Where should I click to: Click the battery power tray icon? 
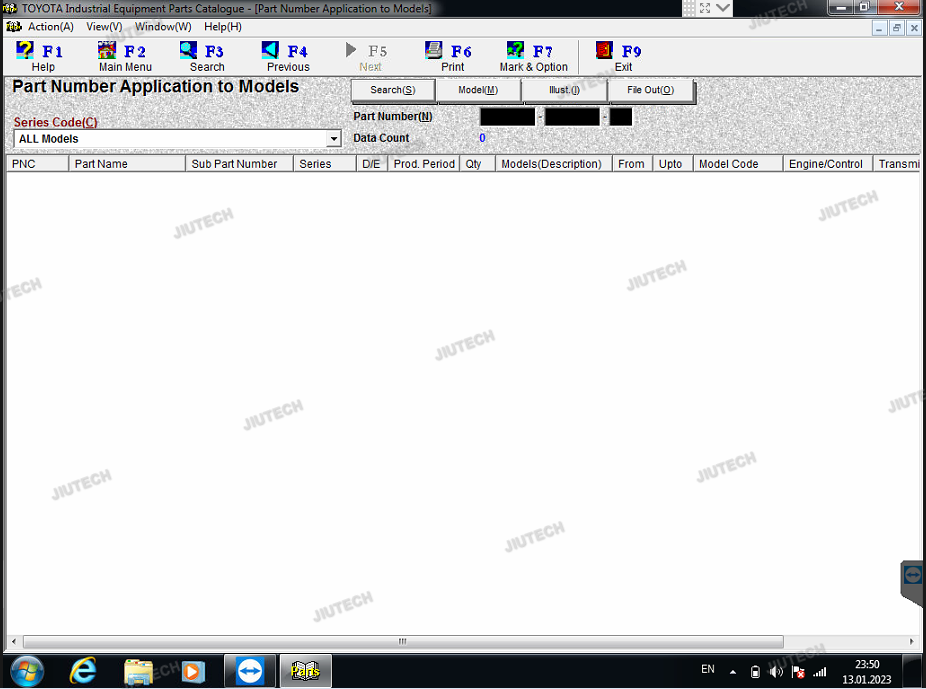[x=755, y=672]
